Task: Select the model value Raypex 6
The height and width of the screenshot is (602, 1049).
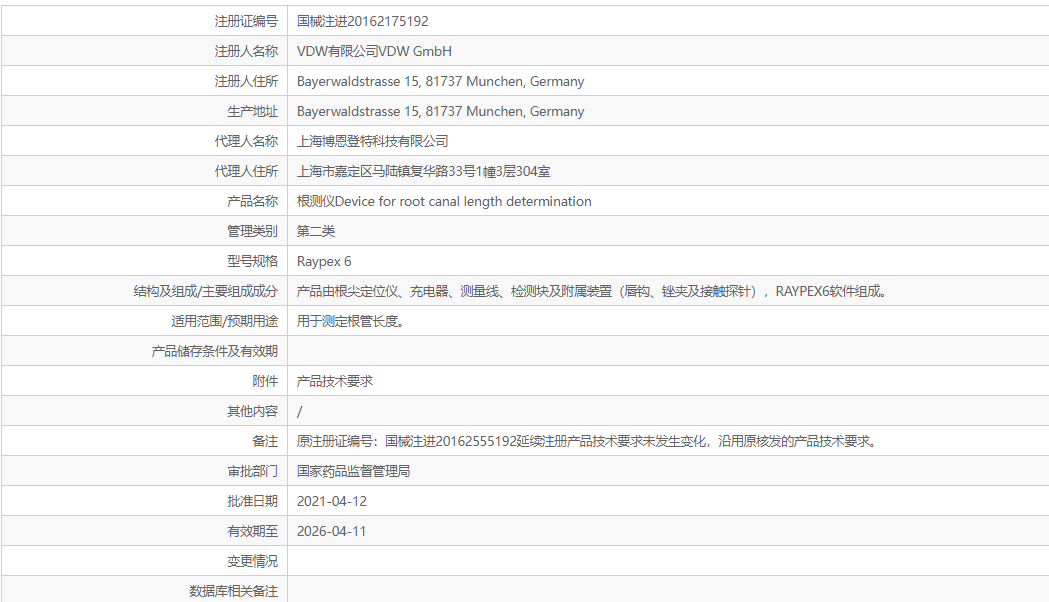Action: point(324,262)
